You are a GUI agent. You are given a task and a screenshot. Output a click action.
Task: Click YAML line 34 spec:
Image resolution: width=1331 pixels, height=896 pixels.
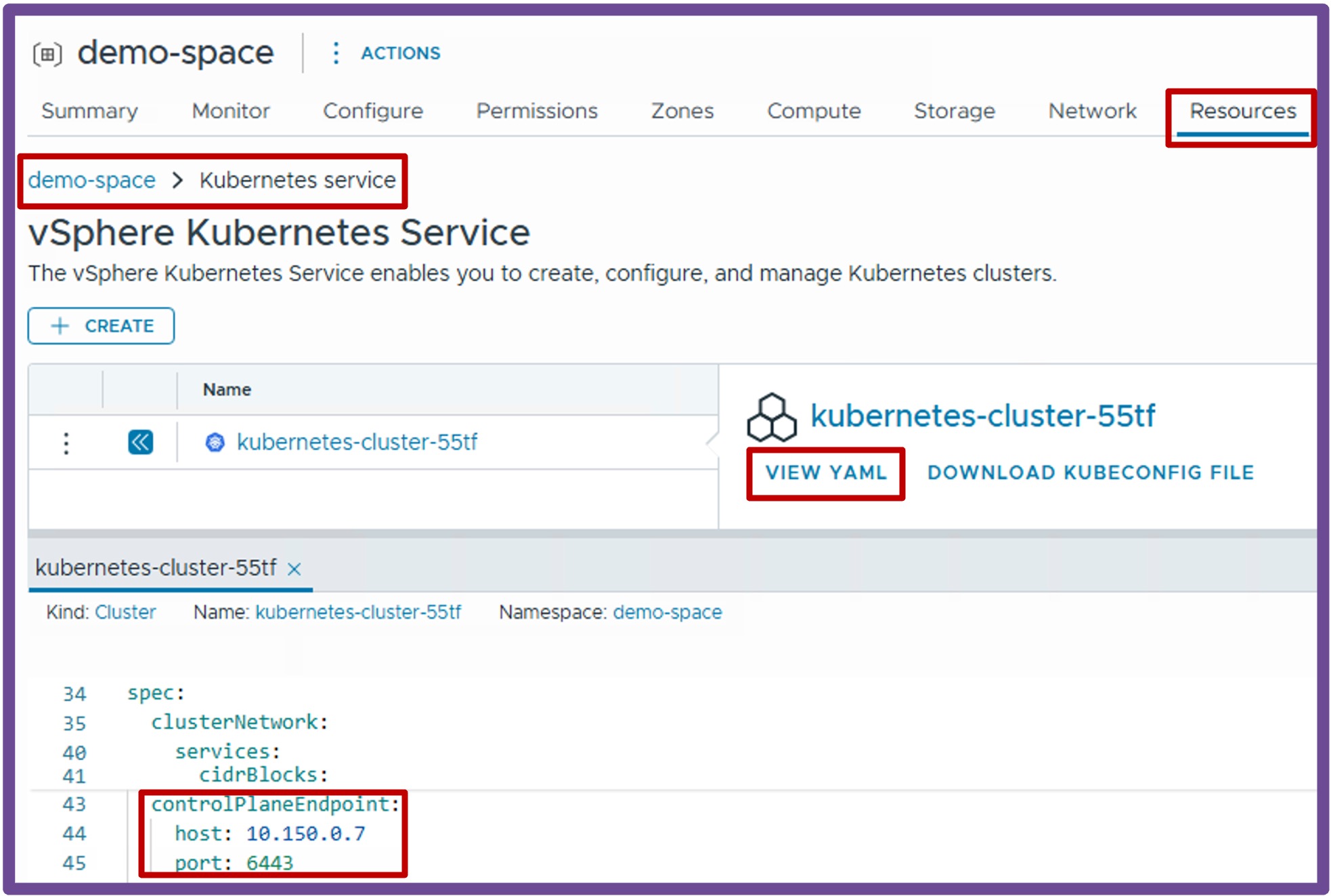click(156, 693)
